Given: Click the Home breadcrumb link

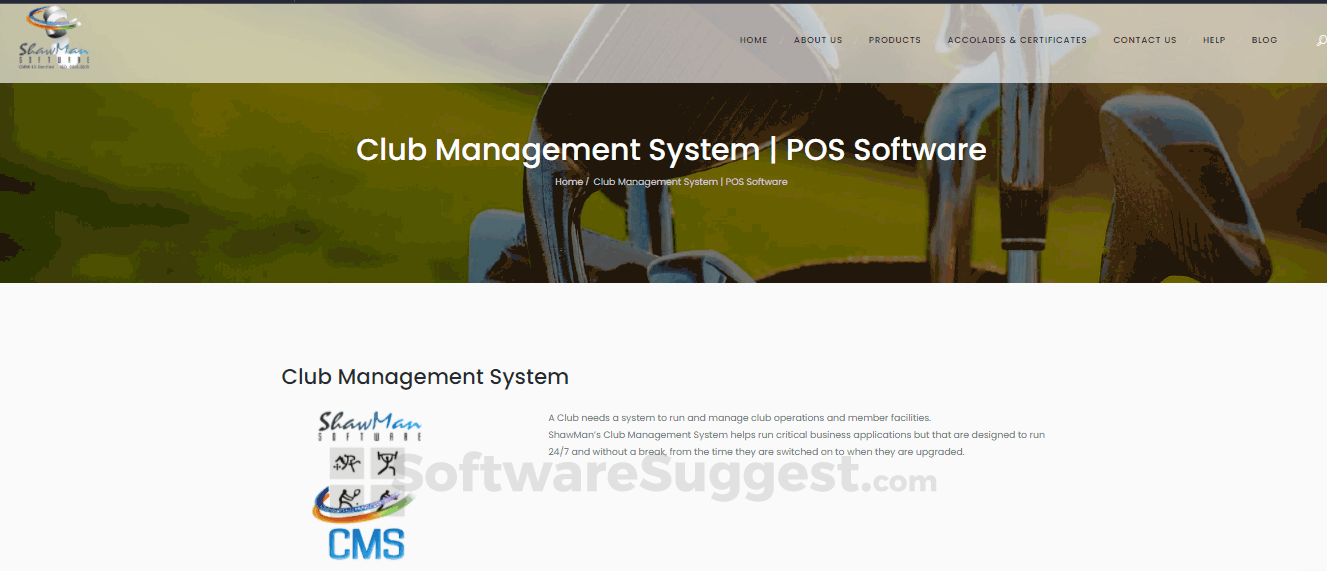Looking at the screenshot, I should pyautogui.click(x=569, y=182).
